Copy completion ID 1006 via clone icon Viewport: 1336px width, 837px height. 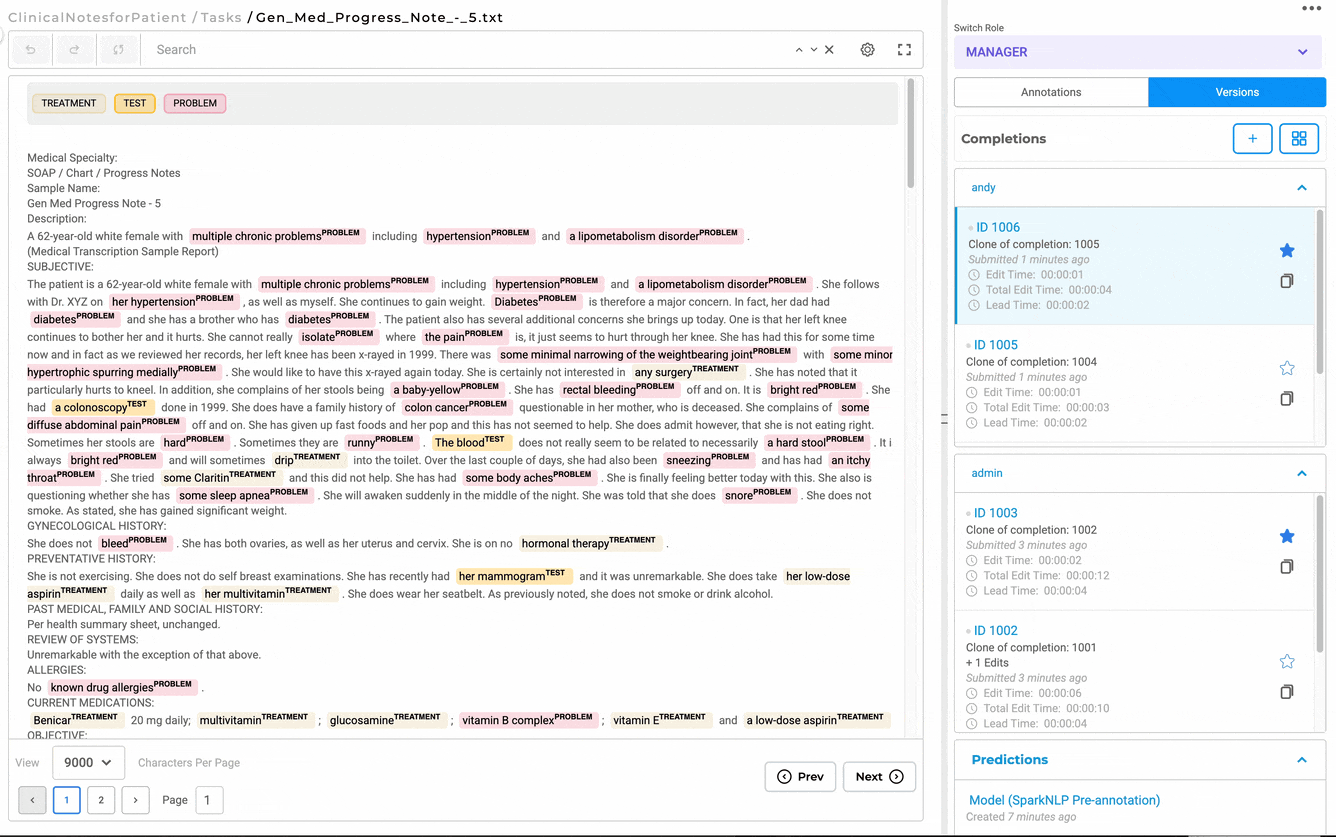coord(1287,281)
